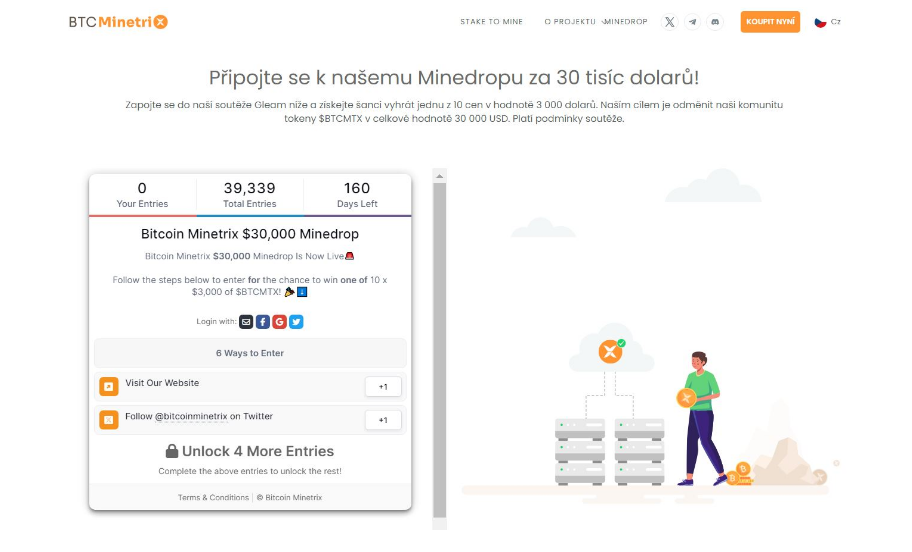Open © Bitcoin Minetrix footer link

289,497
